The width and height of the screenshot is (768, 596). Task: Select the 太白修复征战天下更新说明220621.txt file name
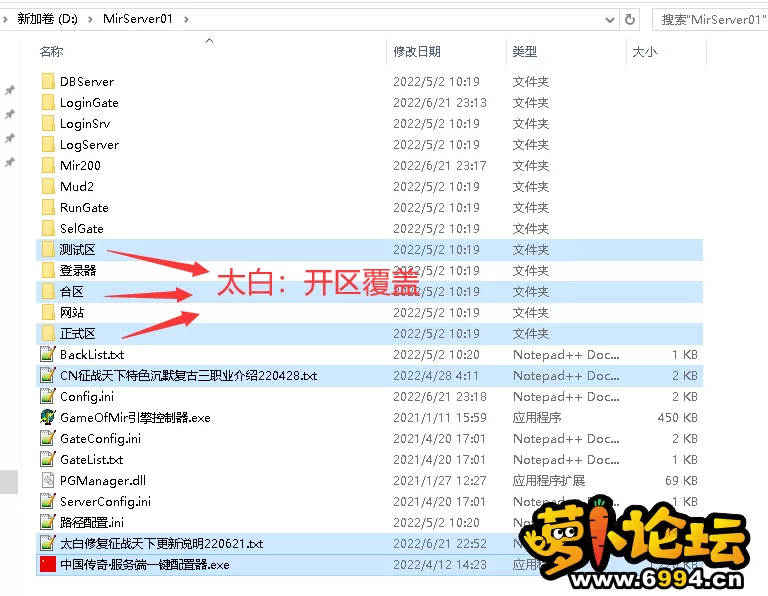pos(162,544)
